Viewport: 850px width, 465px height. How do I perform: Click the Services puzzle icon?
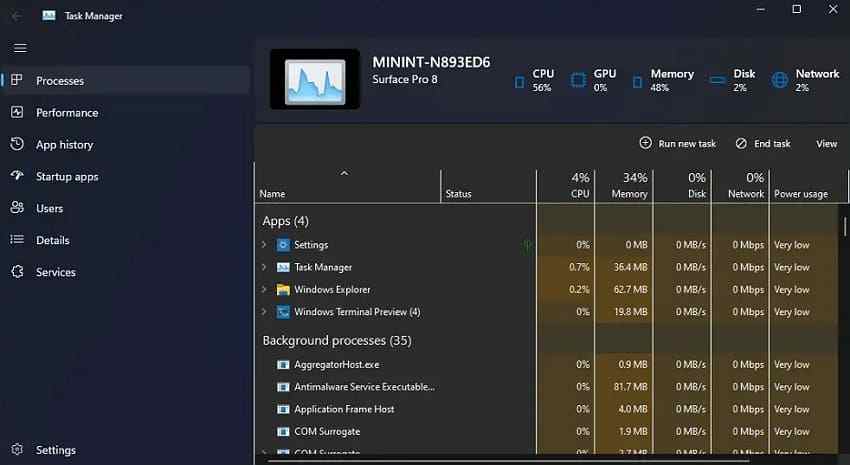(x=17, y=272)
